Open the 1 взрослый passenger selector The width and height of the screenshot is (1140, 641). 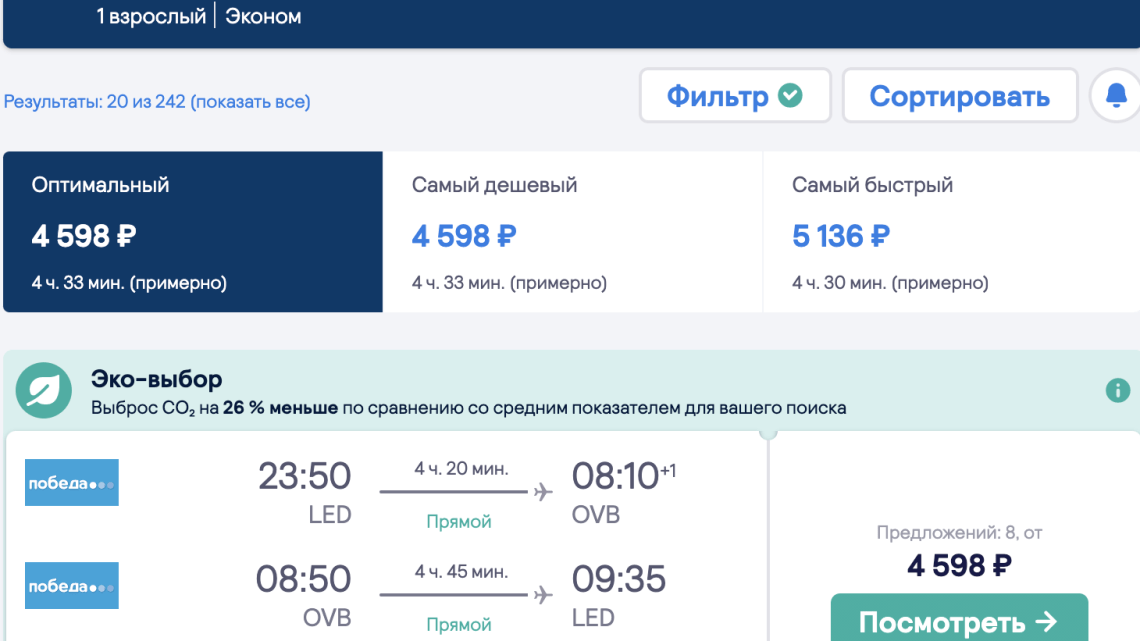coord(151,17)
